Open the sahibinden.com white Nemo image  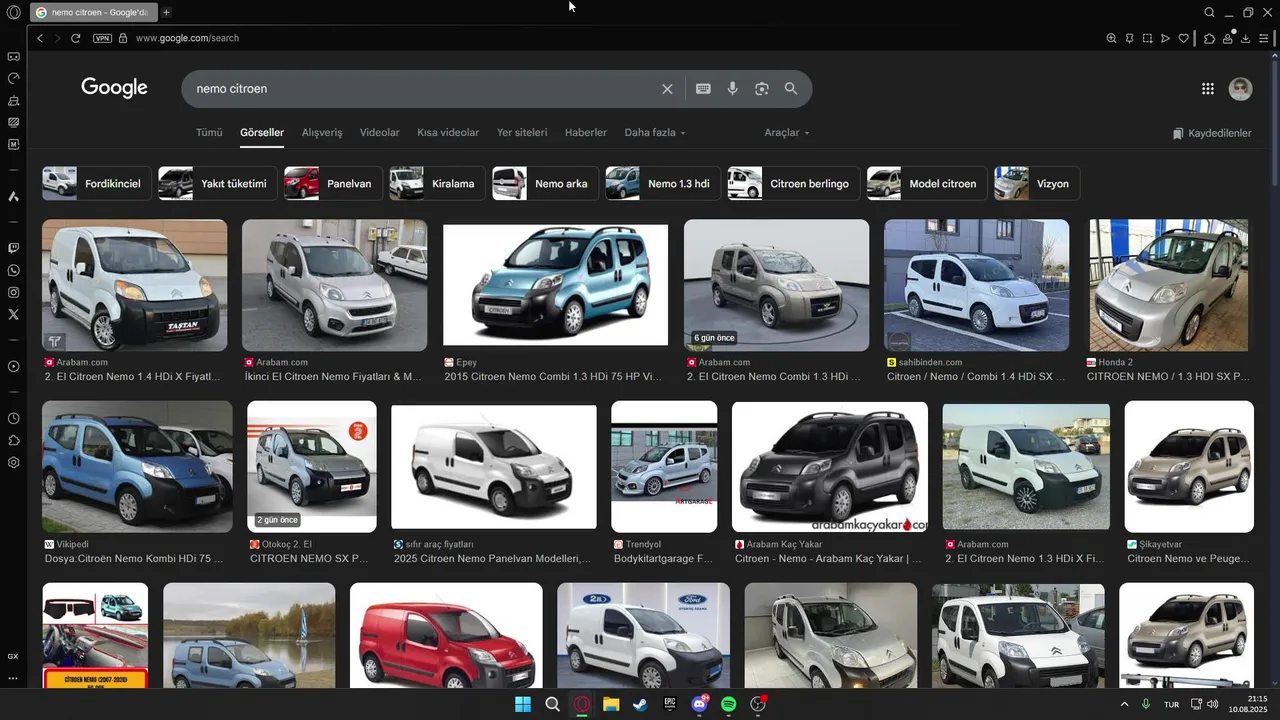976,285
